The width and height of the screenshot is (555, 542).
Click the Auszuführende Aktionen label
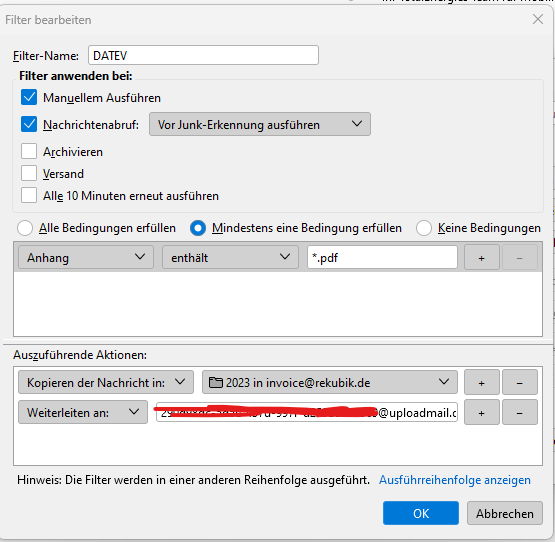[80, 355]
